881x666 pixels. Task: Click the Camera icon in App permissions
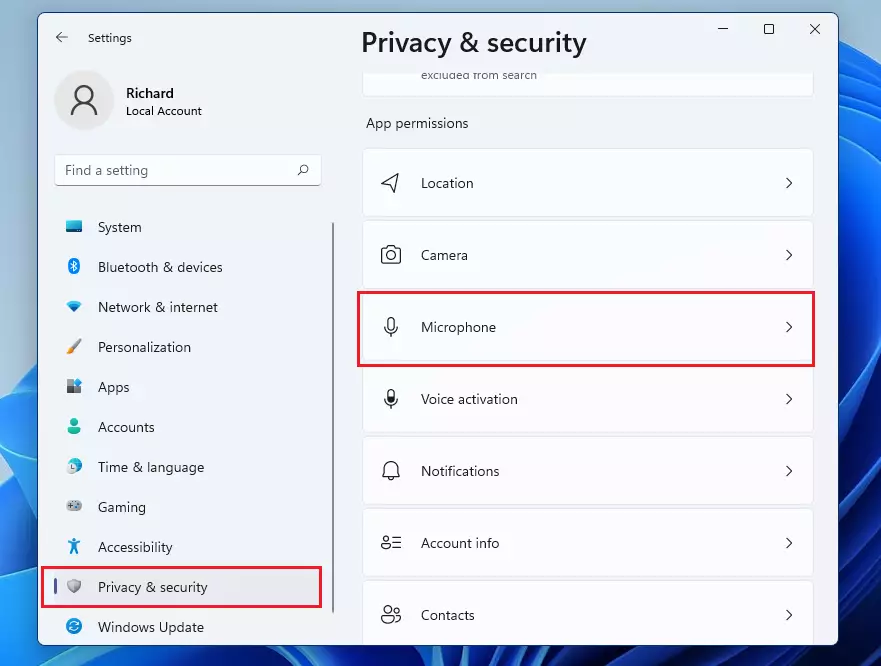pyautogui.click(x=390, y=255)
